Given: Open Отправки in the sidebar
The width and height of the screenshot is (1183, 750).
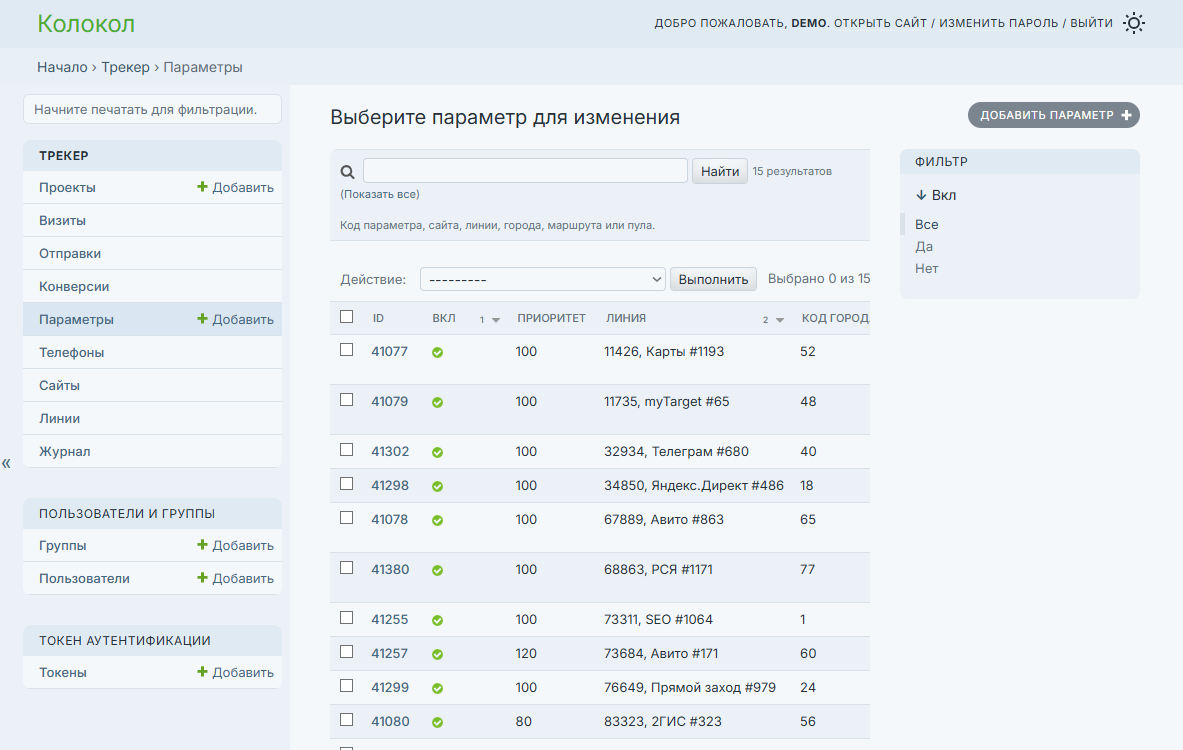Looking at the screenshot, I should 70,254.
